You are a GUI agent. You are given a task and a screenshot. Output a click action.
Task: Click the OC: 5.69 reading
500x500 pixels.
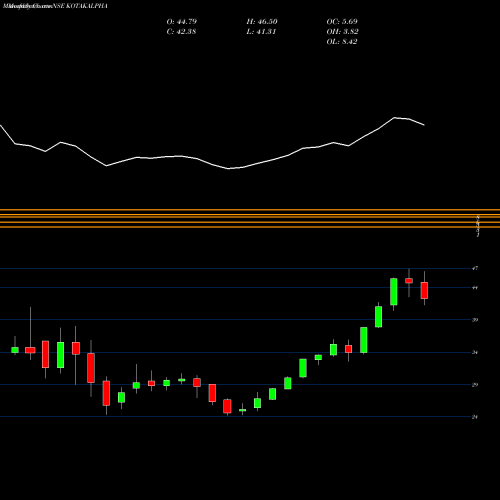(x=342, y=22)
